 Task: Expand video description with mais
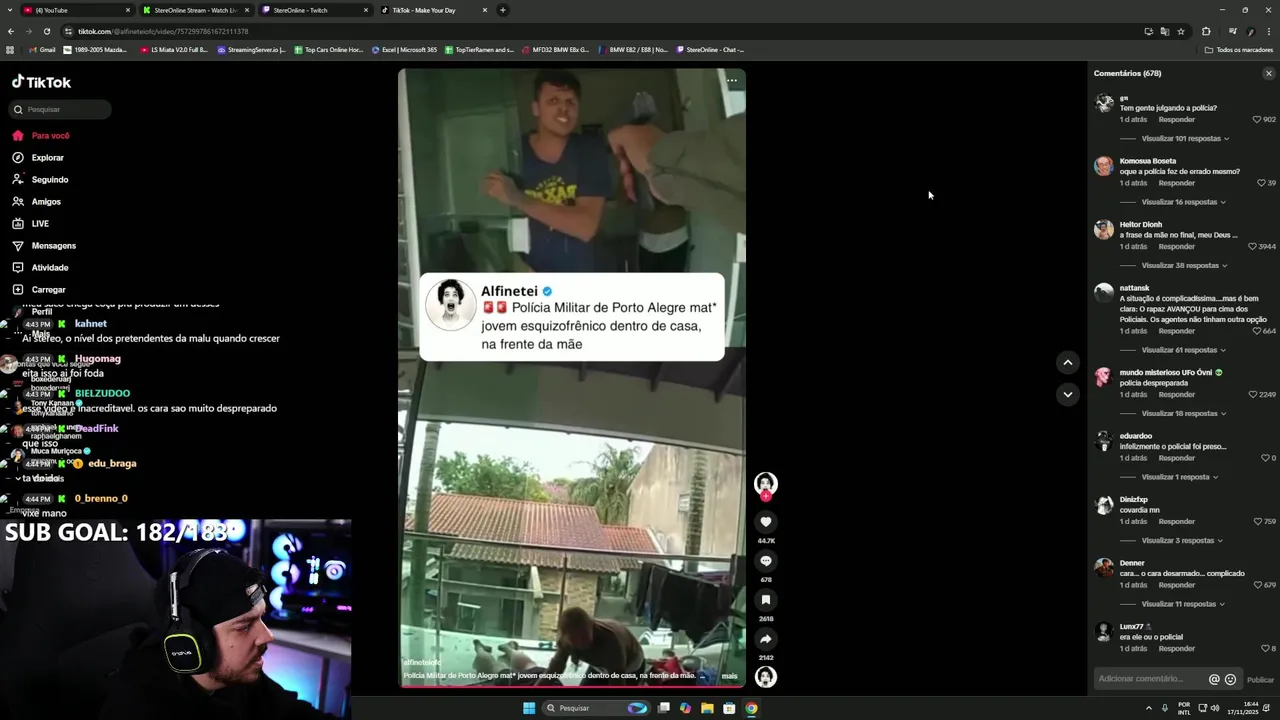coord(729,676)
